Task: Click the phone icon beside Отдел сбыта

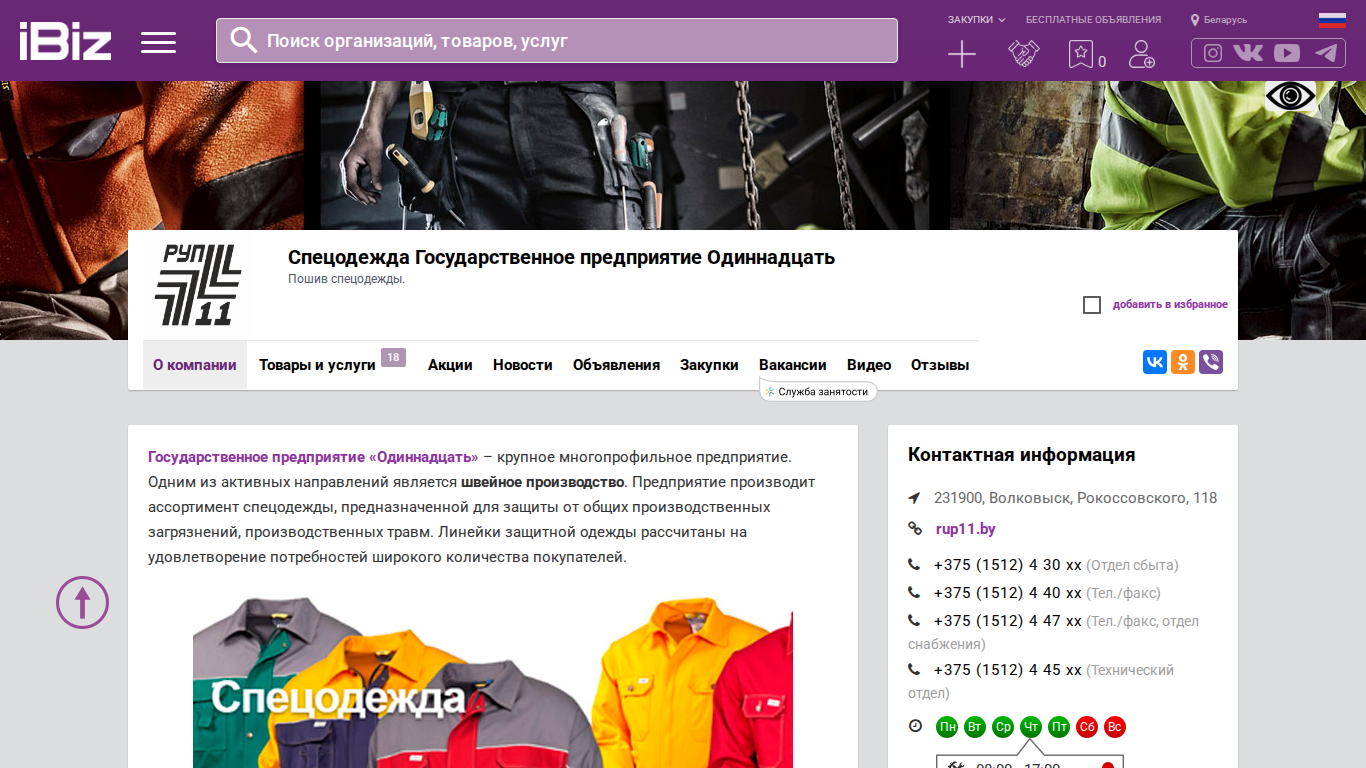Action: [x=914, y=565]
